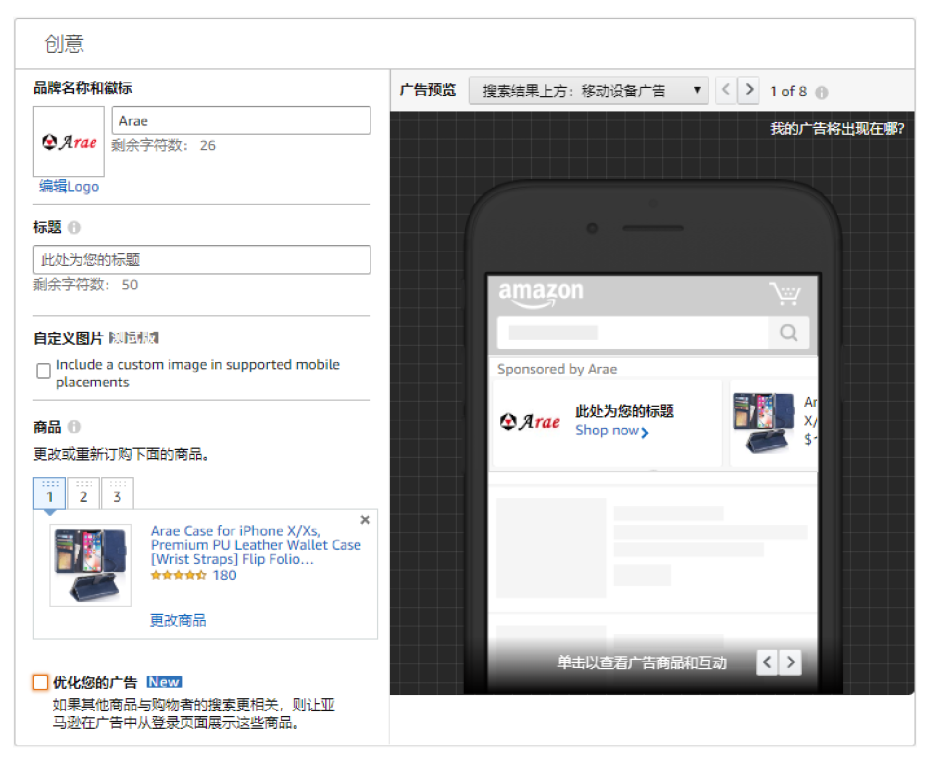This screenshot has width=927, height=764.
Task: Focus the headline field 此处为您的标题
Action: (x=202, y=260)
